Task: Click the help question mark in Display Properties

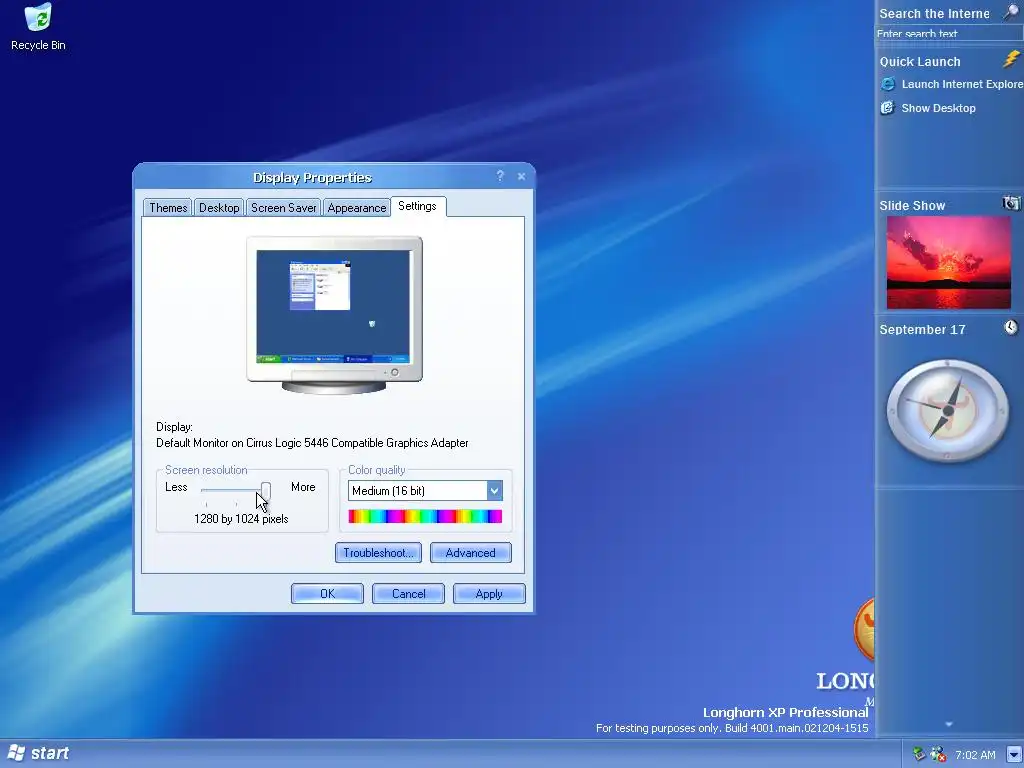Action: pyautogui.click(x=500, y=176)
